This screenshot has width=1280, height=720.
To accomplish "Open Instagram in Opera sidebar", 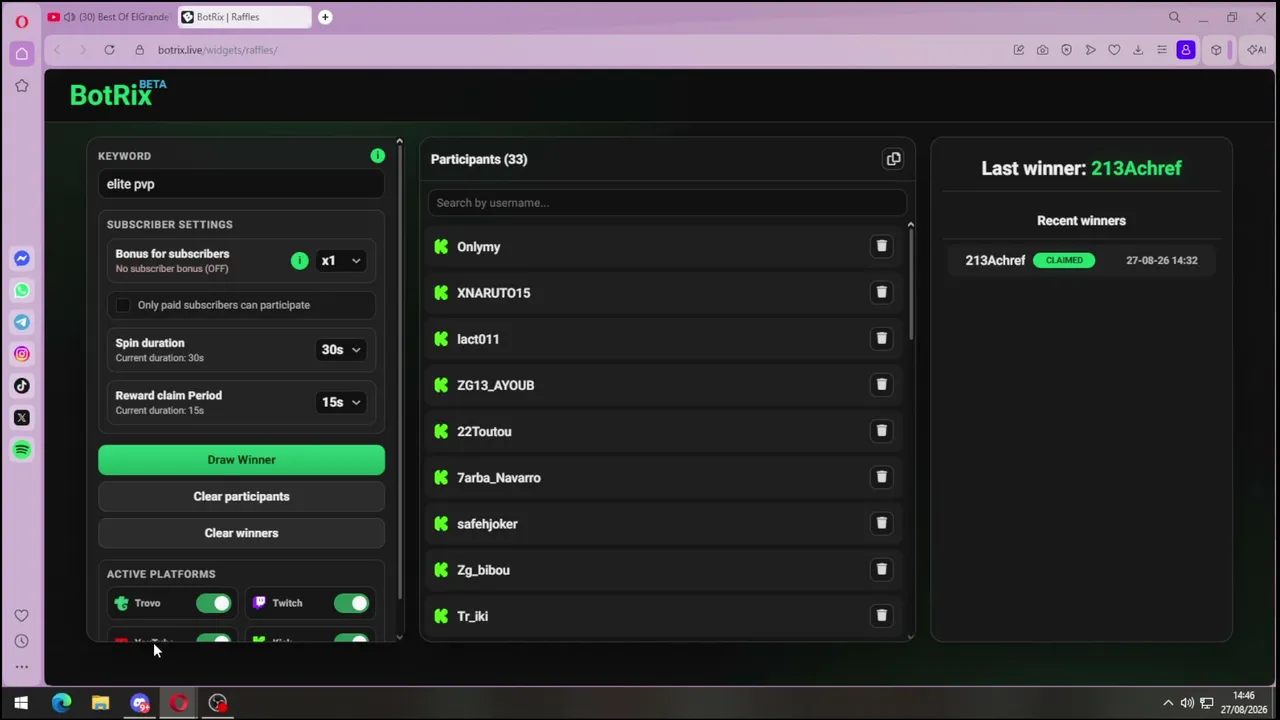I will point(22,354).
